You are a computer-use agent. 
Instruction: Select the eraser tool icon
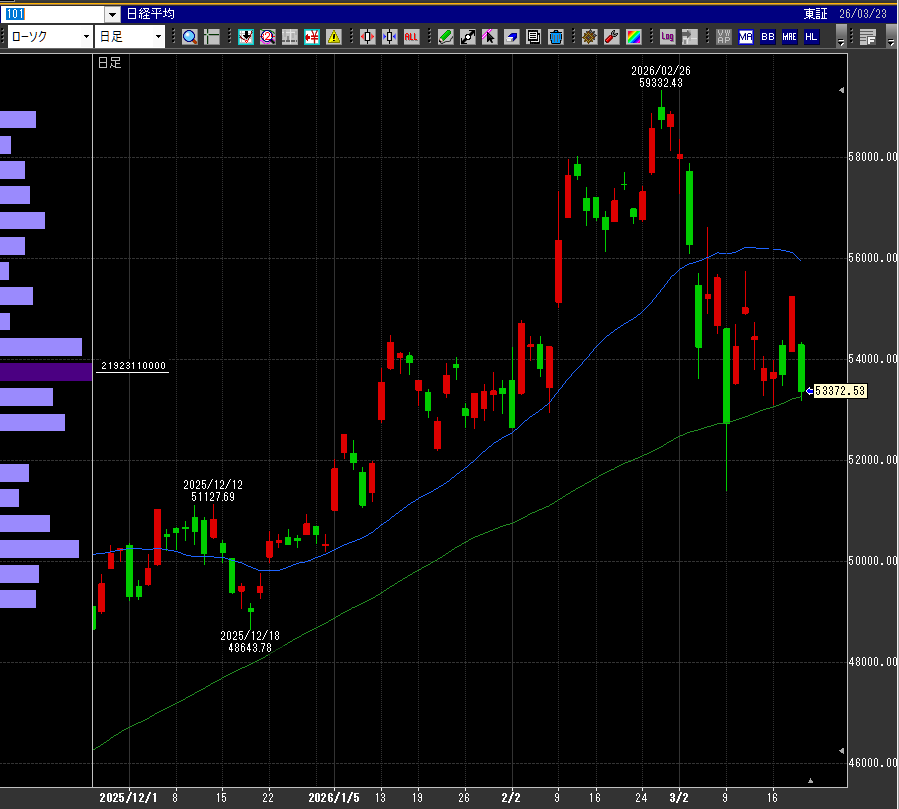[511, 37]
